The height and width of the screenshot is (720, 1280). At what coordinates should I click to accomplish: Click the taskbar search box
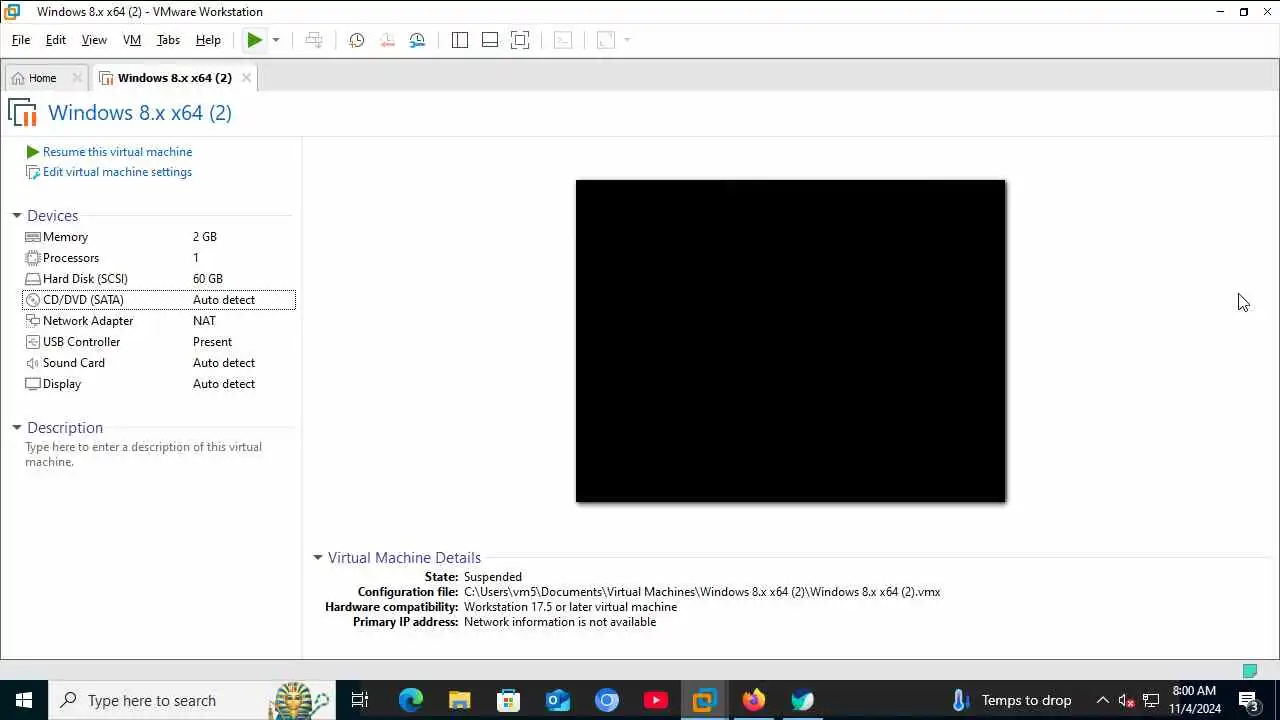coord(192,700)
